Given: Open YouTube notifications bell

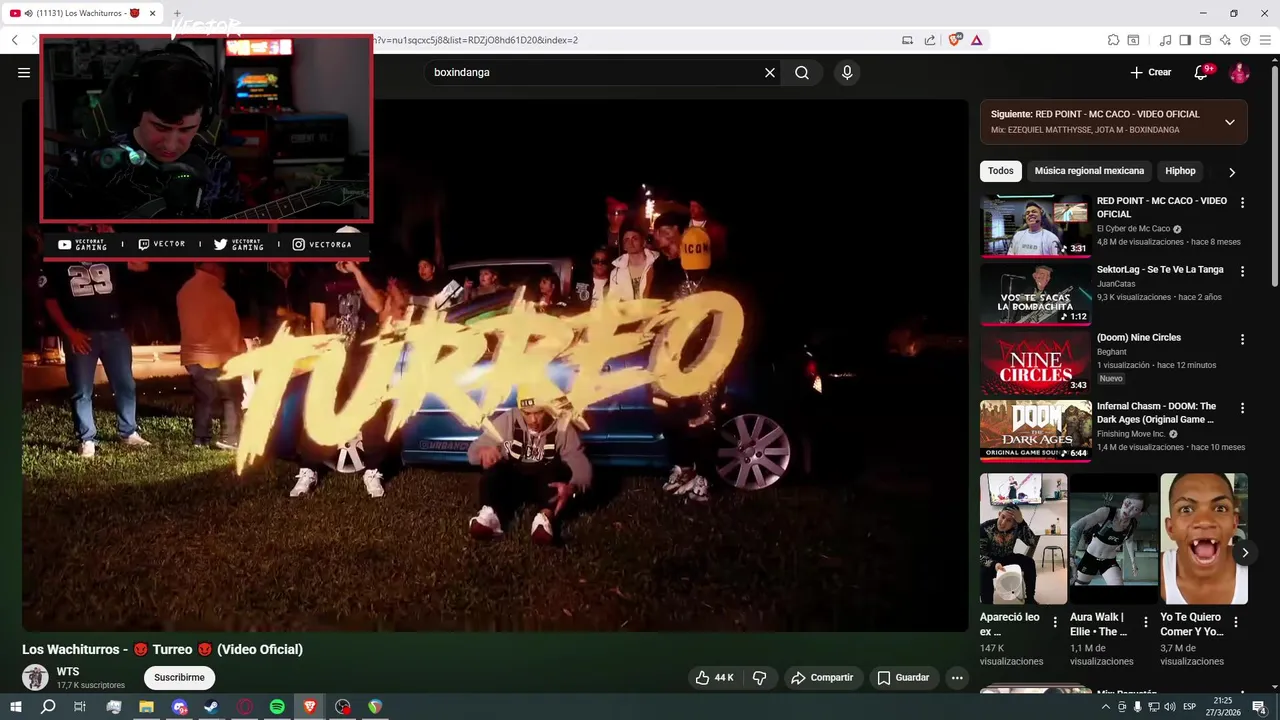Looking at the screenshot, I should [x=1202, y=72].
